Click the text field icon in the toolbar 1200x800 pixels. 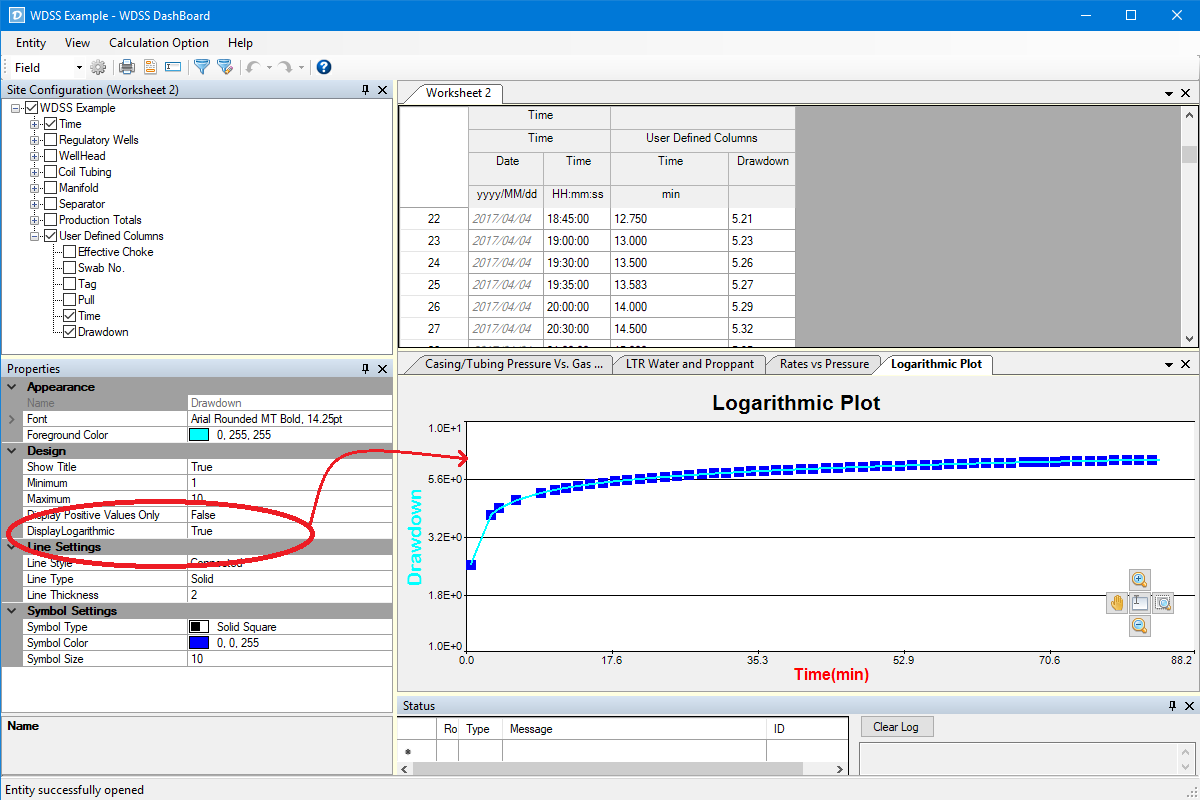coord(173,67)
